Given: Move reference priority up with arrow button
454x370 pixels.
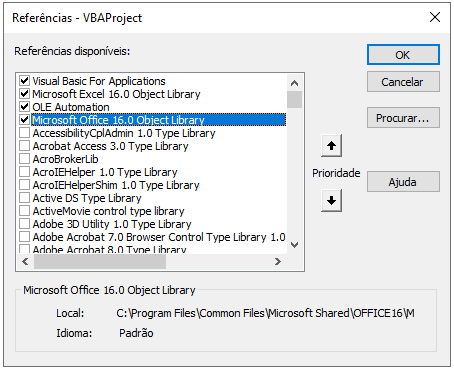Looking at the screenshot, I should click(331, 146).
